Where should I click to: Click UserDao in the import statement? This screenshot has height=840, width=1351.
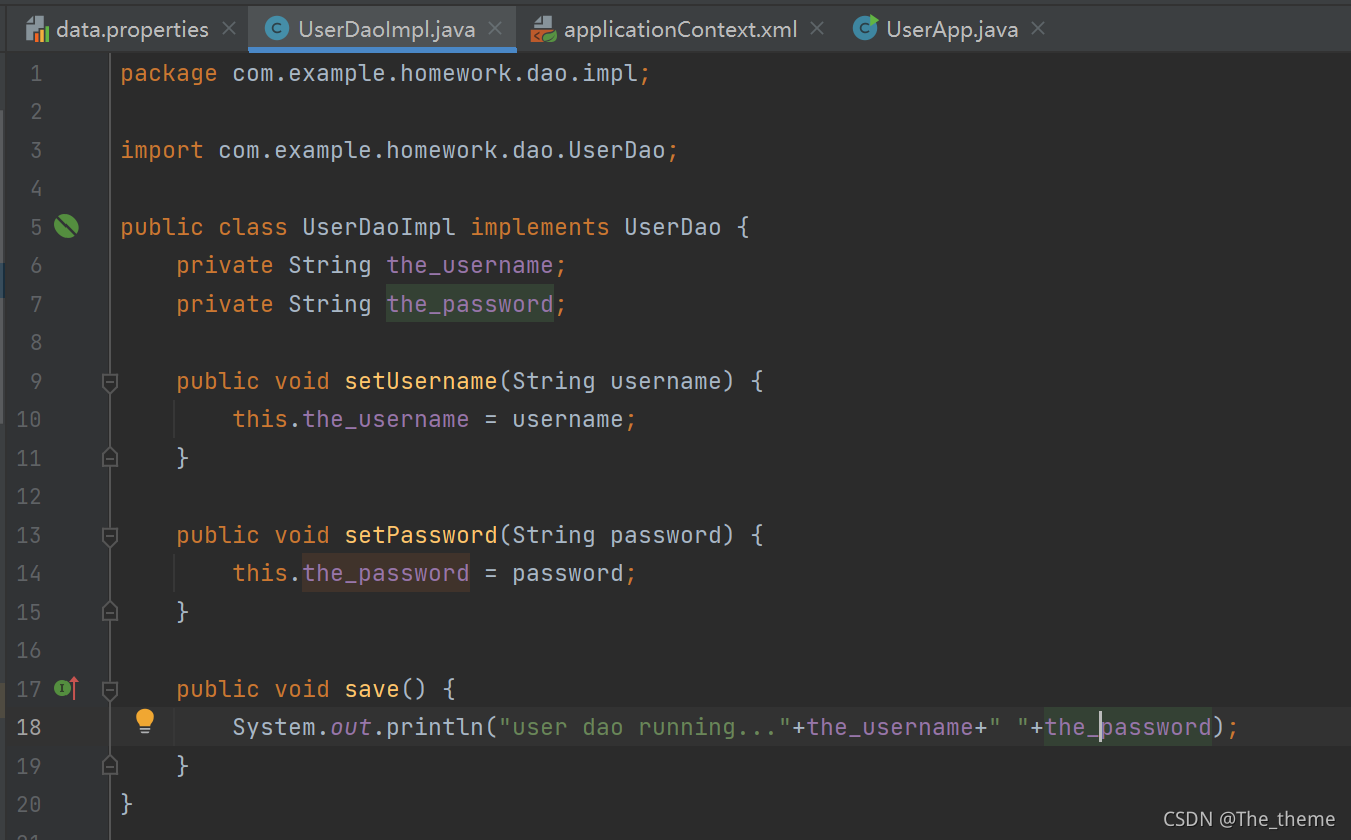(x=617, y=150)
